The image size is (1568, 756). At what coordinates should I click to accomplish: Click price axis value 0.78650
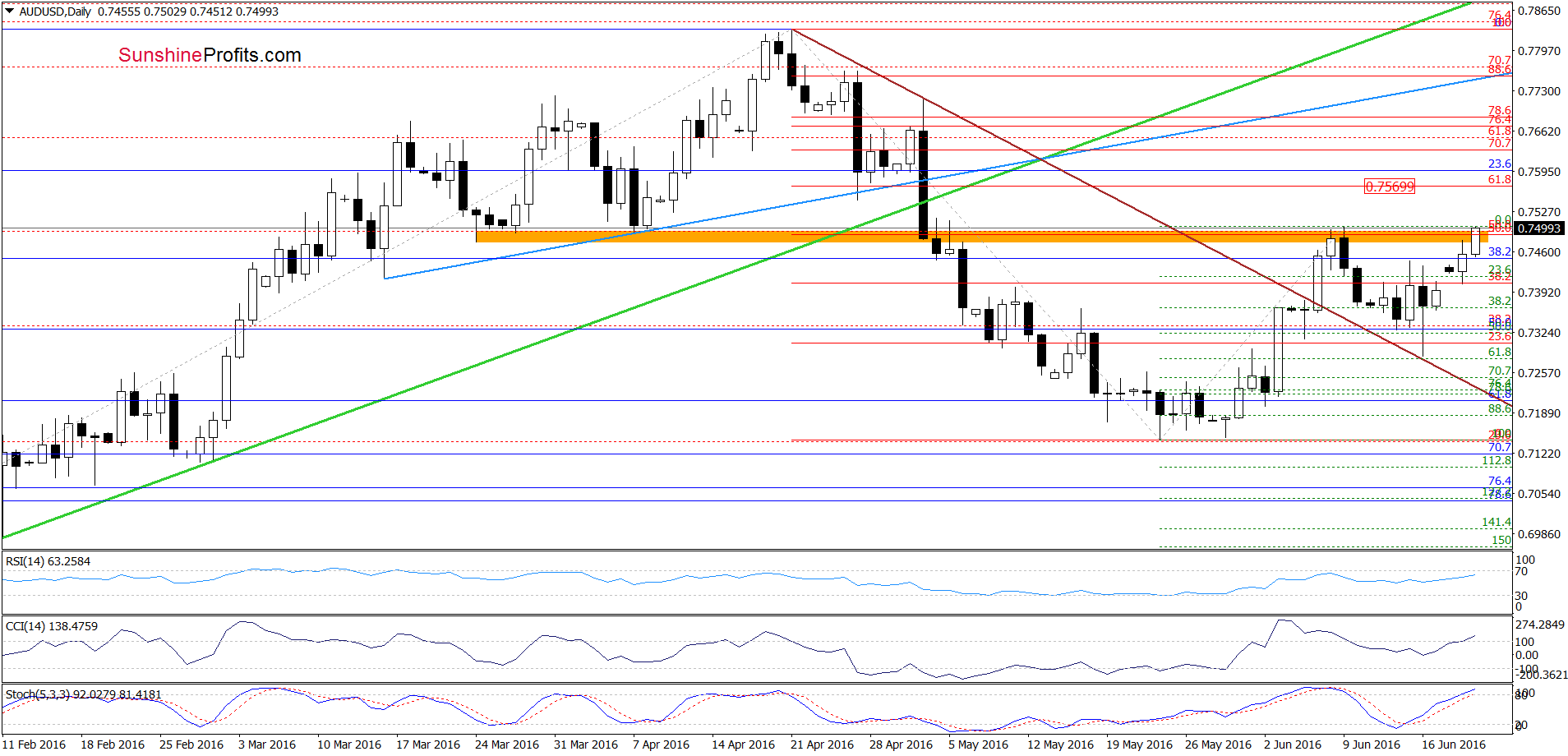click(1538, 11)
